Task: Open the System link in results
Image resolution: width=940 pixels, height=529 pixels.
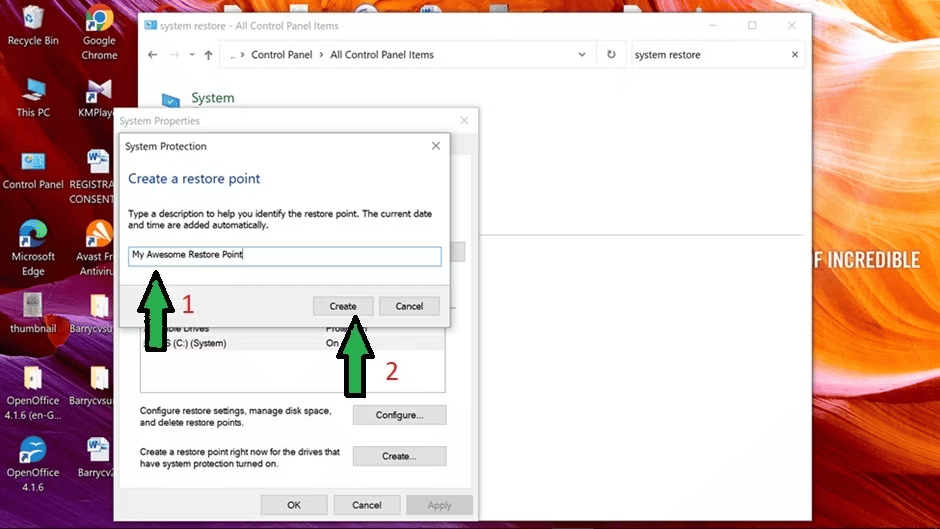Action: [213, 98]
